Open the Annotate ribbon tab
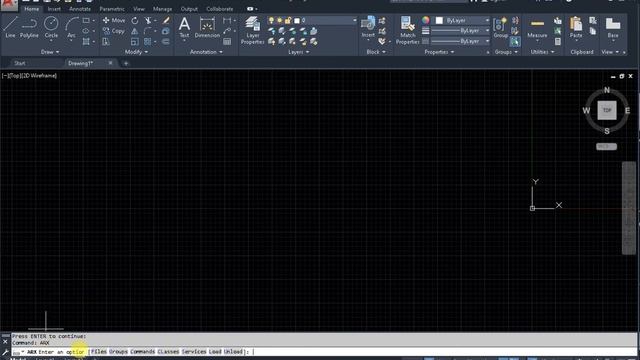640x360 pixels. click(80, 9)
